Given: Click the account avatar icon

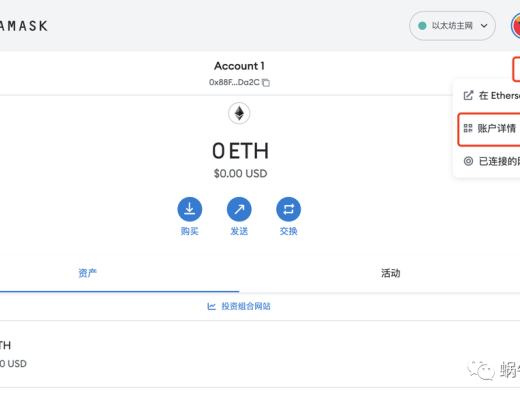Looking at the screenshot, I should (516, 26).
